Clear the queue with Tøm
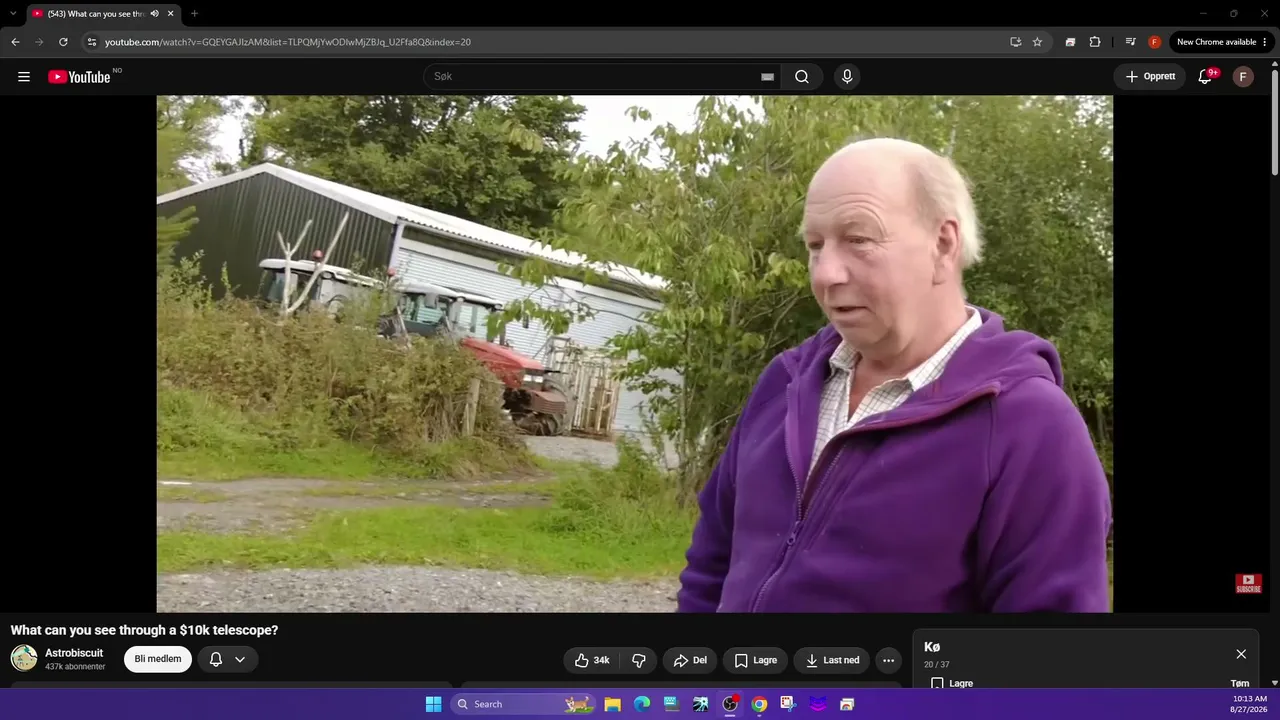The image size is (1280, 720). 1240,684
